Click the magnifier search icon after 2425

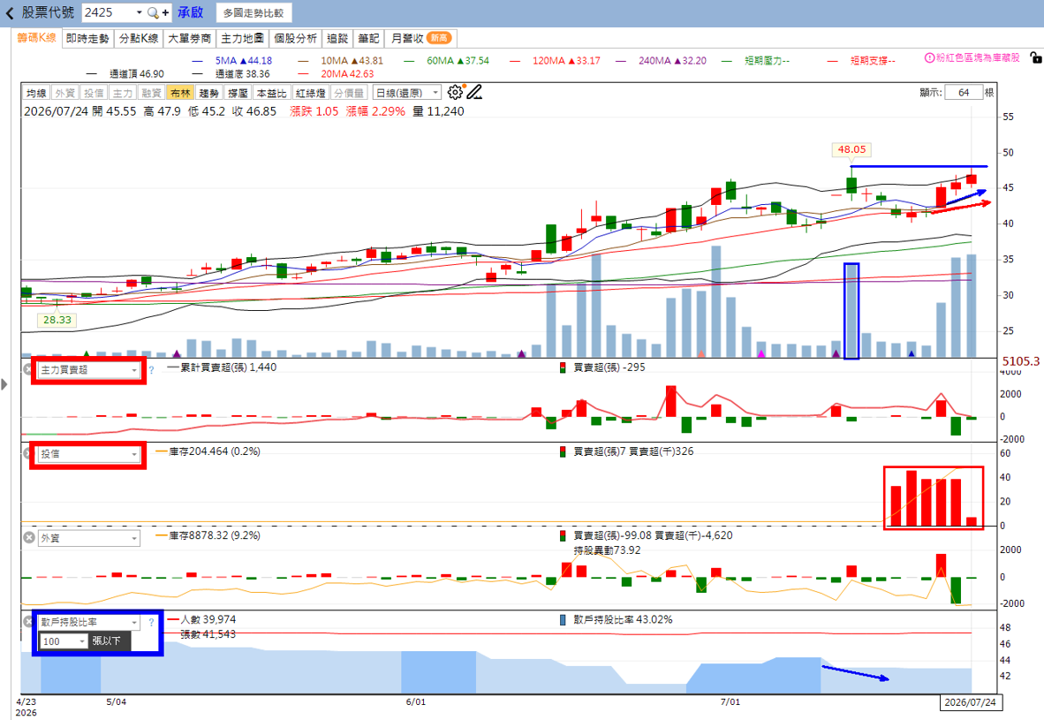(153, 13)
